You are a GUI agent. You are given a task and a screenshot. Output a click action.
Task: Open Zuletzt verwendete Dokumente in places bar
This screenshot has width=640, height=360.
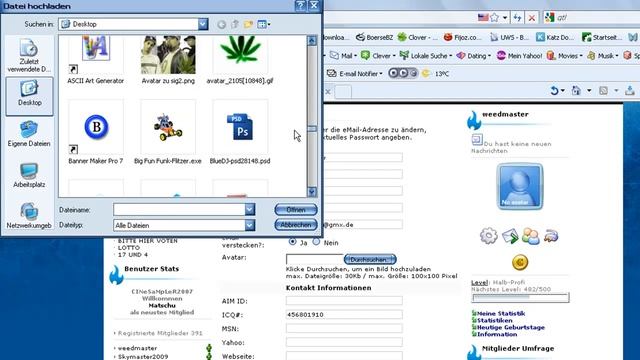(29, 56)
